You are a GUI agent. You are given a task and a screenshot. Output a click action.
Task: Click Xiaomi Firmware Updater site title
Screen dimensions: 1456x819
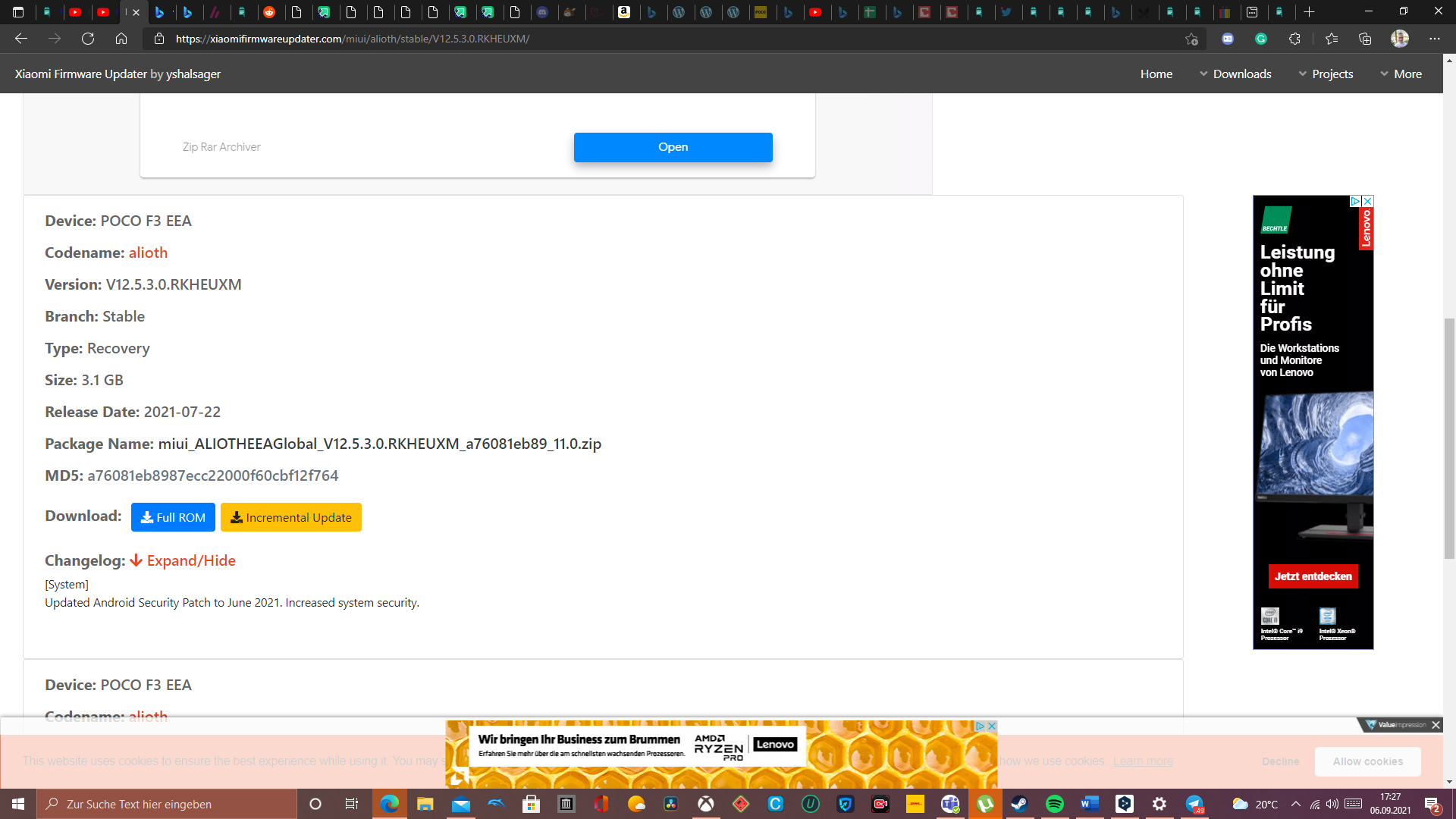coord(118,74)
